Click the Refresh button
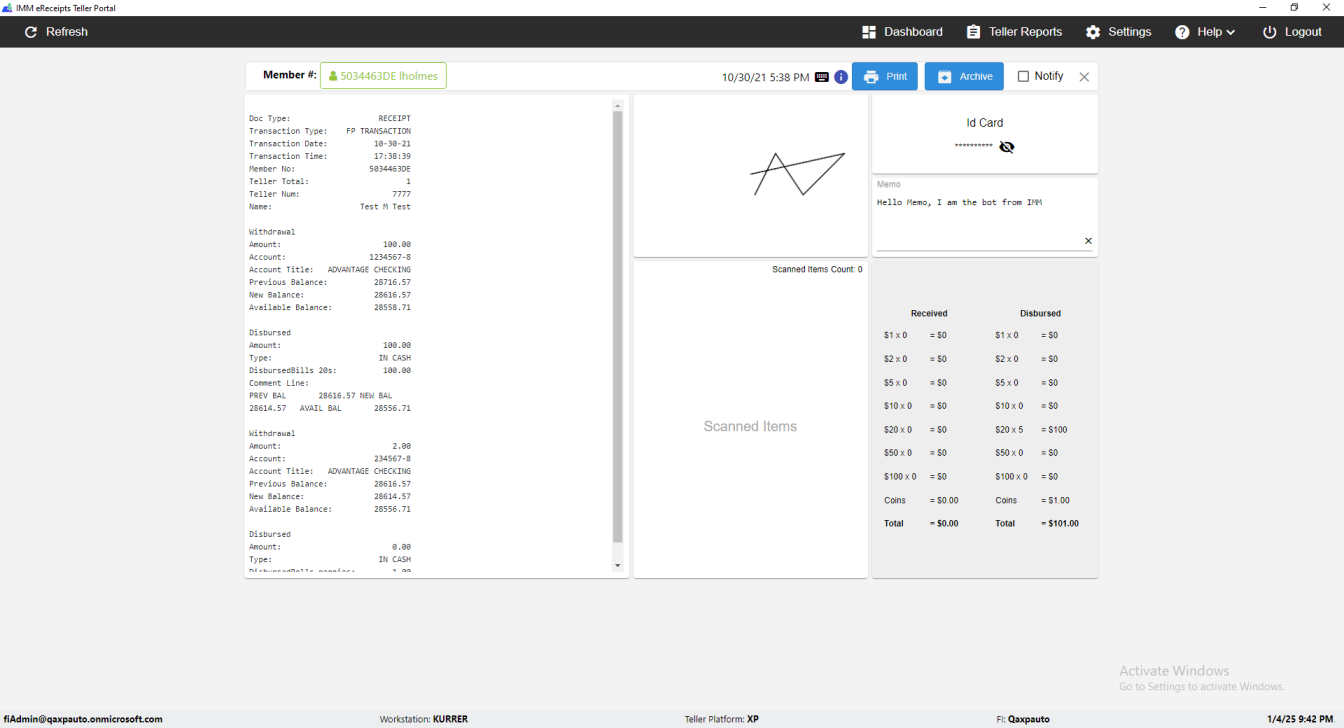Image resolution: width=1344 pixels, height=728 pixels. click(x=56, y=32)
